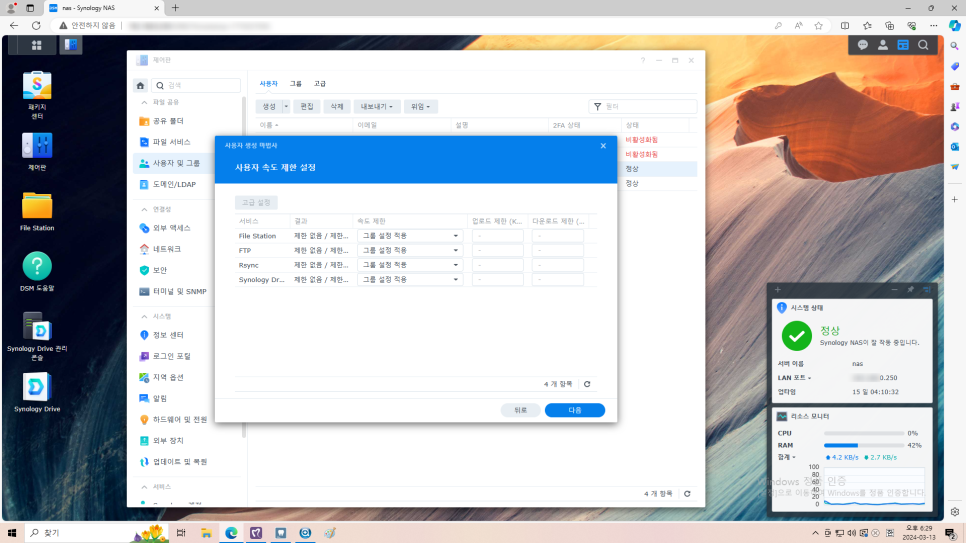Open the DSM user options icon
Image resolution: width=966 pixels, height=543 pixels.
[883, 45]
